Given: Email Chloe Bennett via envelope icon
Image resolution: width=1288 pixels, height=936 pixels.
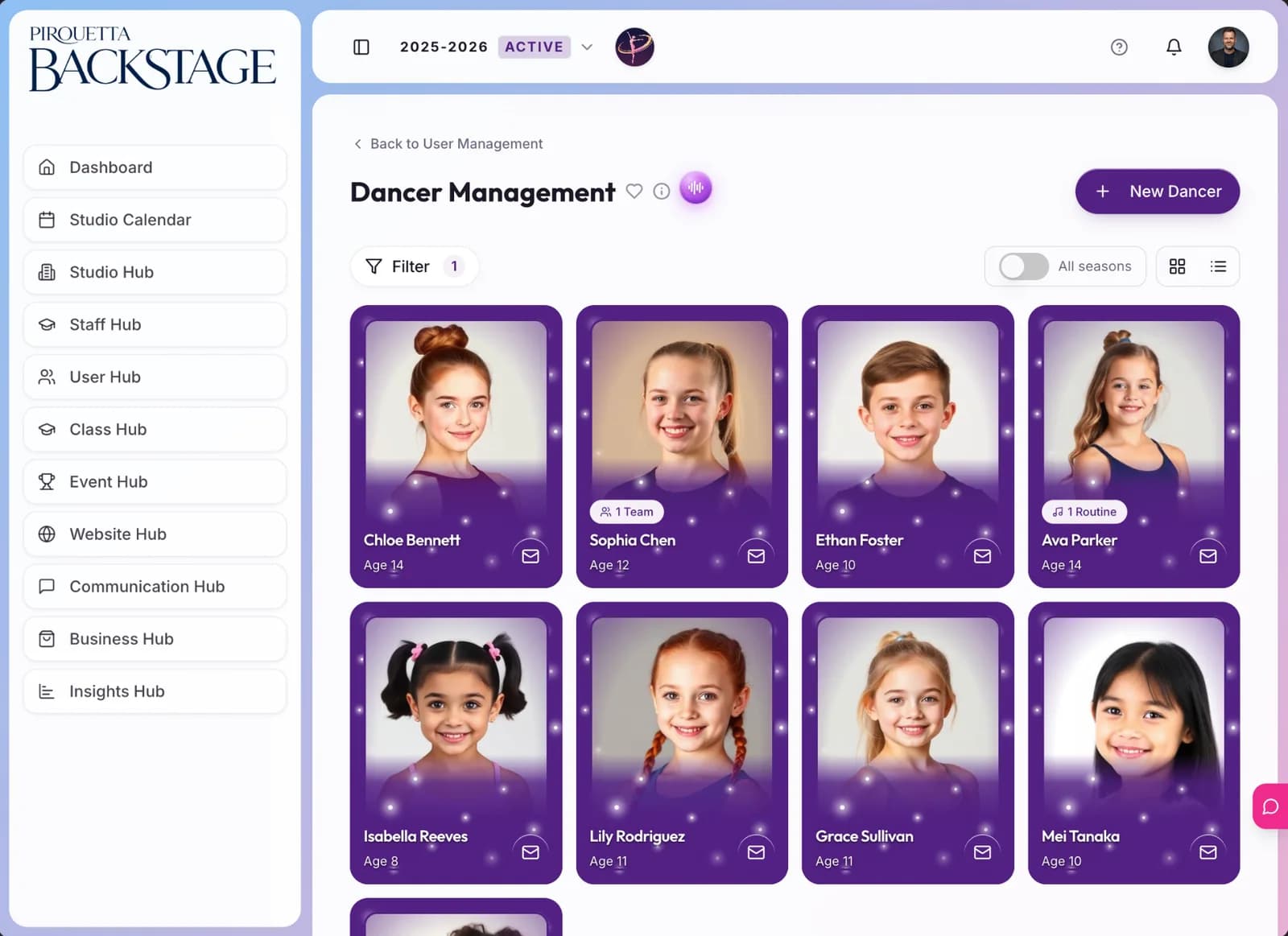Looking at the screenshot, I should (530, 556).
